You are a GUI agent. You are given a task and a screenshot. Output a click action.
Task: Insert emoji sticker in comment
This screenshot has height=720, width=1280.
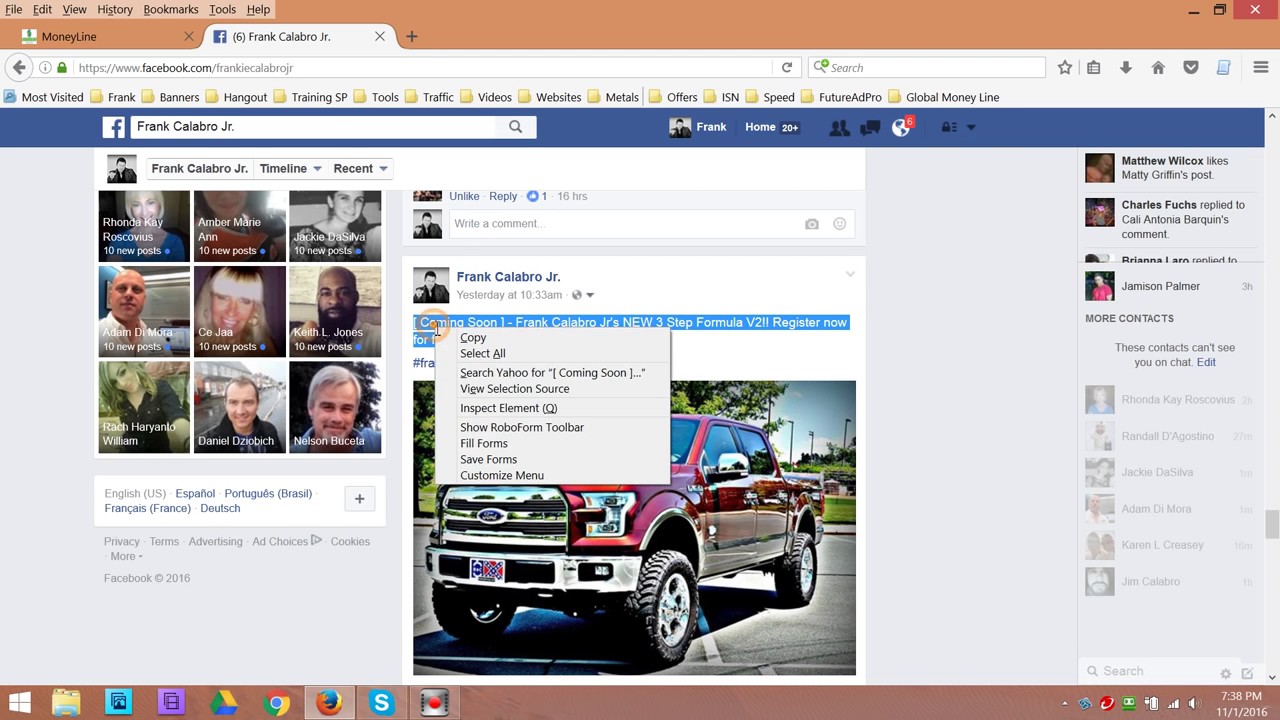[x=840, y=224]
